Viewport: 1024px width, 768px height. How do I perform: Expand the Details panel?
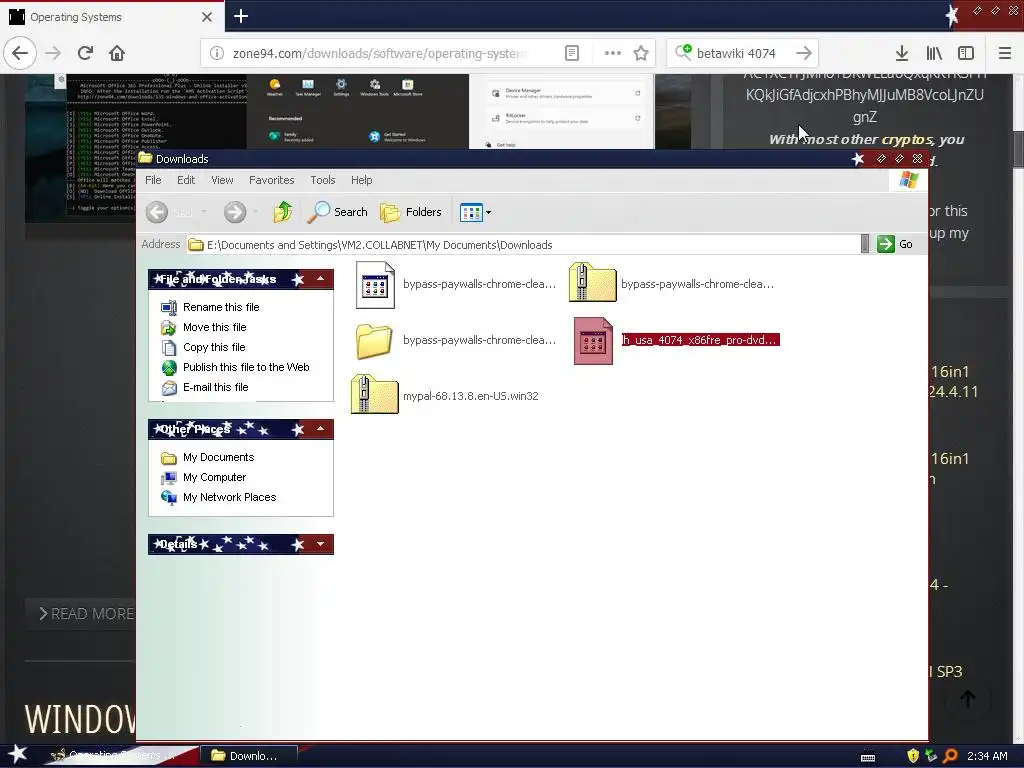click(x=321, y=544)
